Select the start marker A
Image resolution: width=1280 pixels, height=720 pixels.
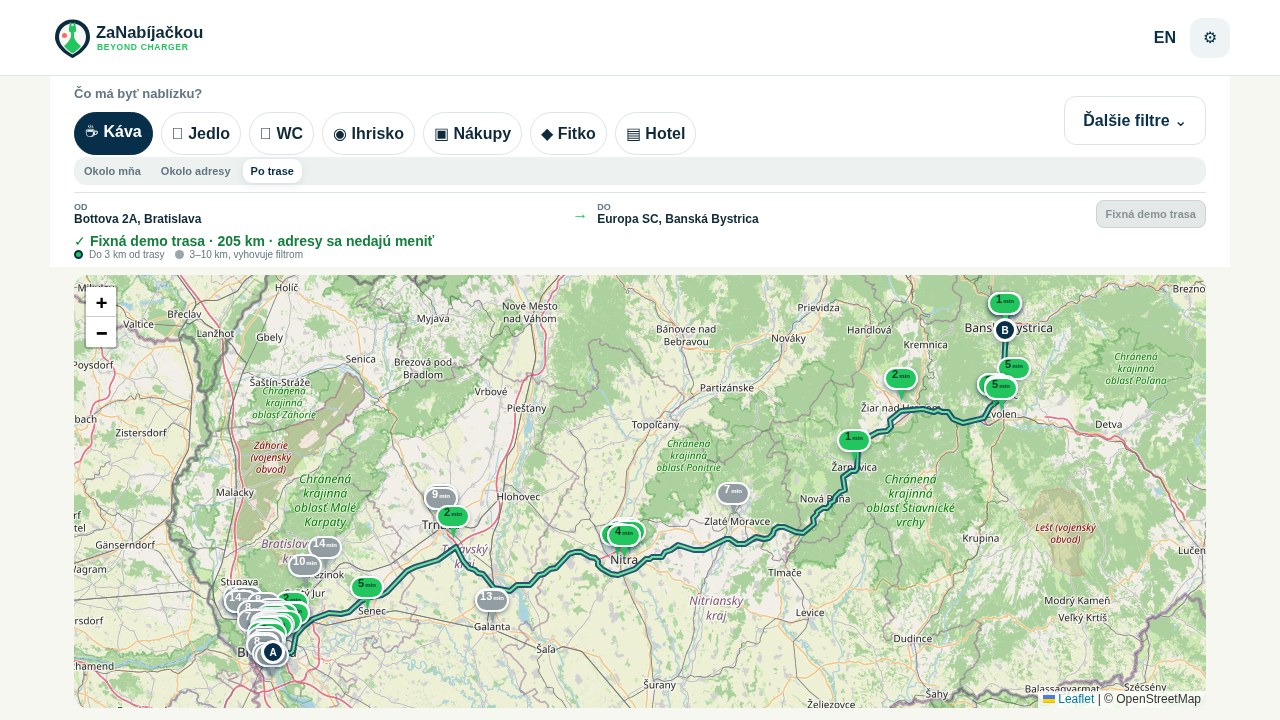point(272,652)
